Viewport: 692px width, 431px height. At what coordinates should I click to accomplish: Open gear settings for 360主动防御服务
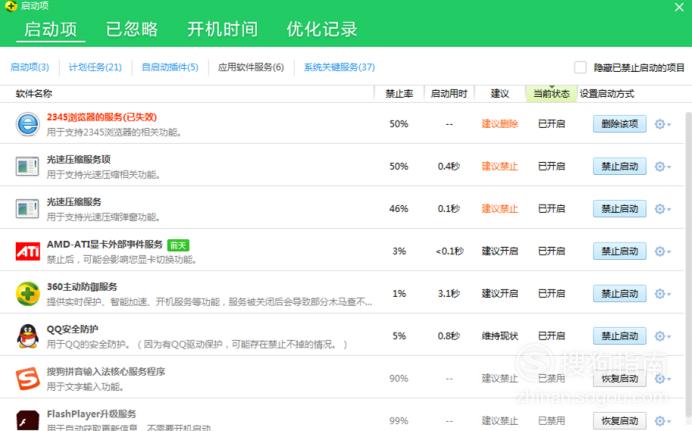point(662,294)
